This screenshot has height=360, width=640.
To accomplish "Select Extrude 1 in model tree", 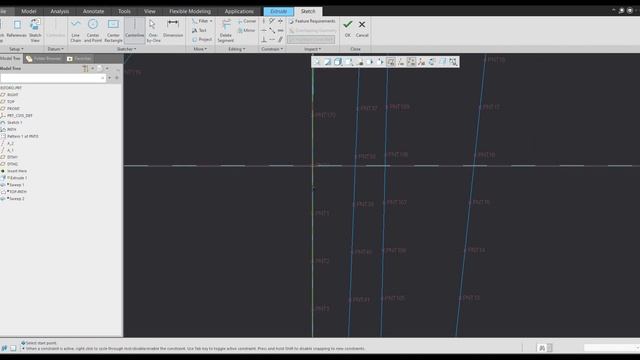I will (17, 178).
